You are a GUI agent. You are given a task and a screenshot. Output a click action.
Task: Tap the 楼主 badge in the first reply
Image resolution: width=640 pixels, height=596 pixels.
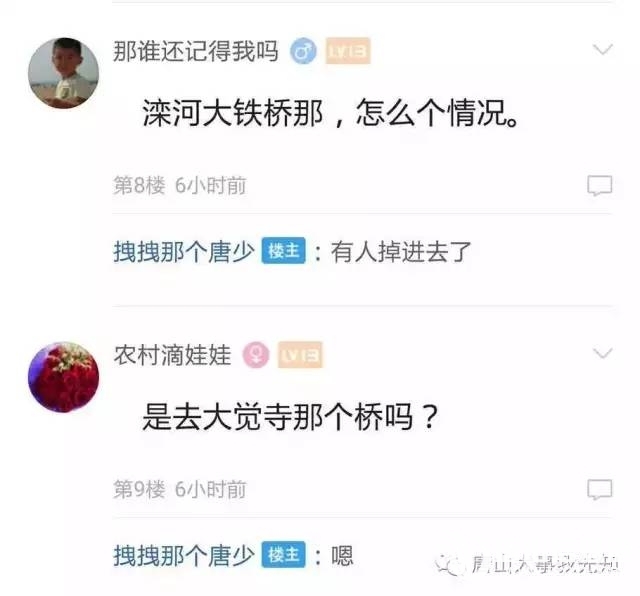tap(283, 251)
